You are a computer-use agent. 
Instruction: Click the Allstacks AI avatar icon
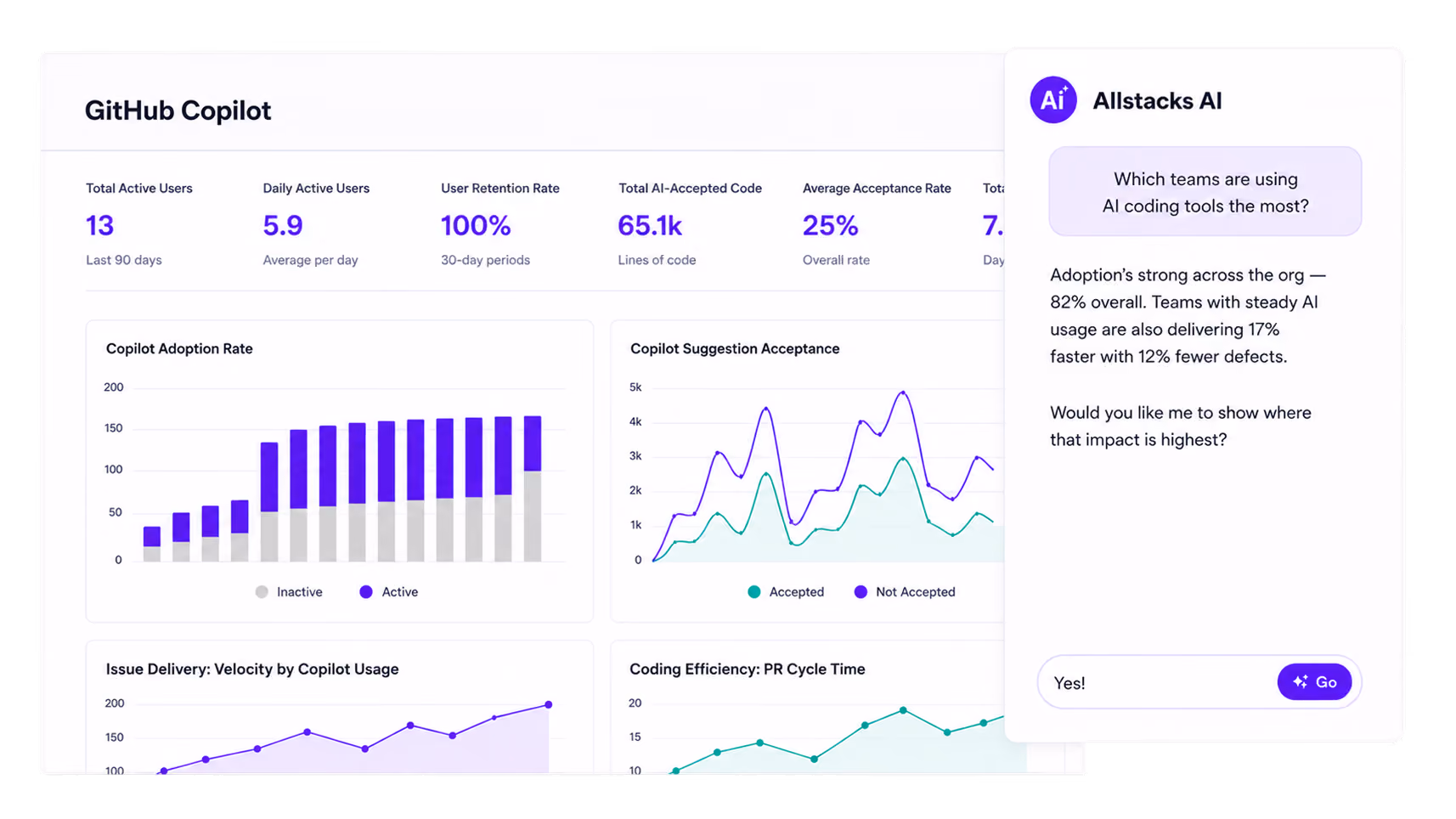(x=1052, y=100)
